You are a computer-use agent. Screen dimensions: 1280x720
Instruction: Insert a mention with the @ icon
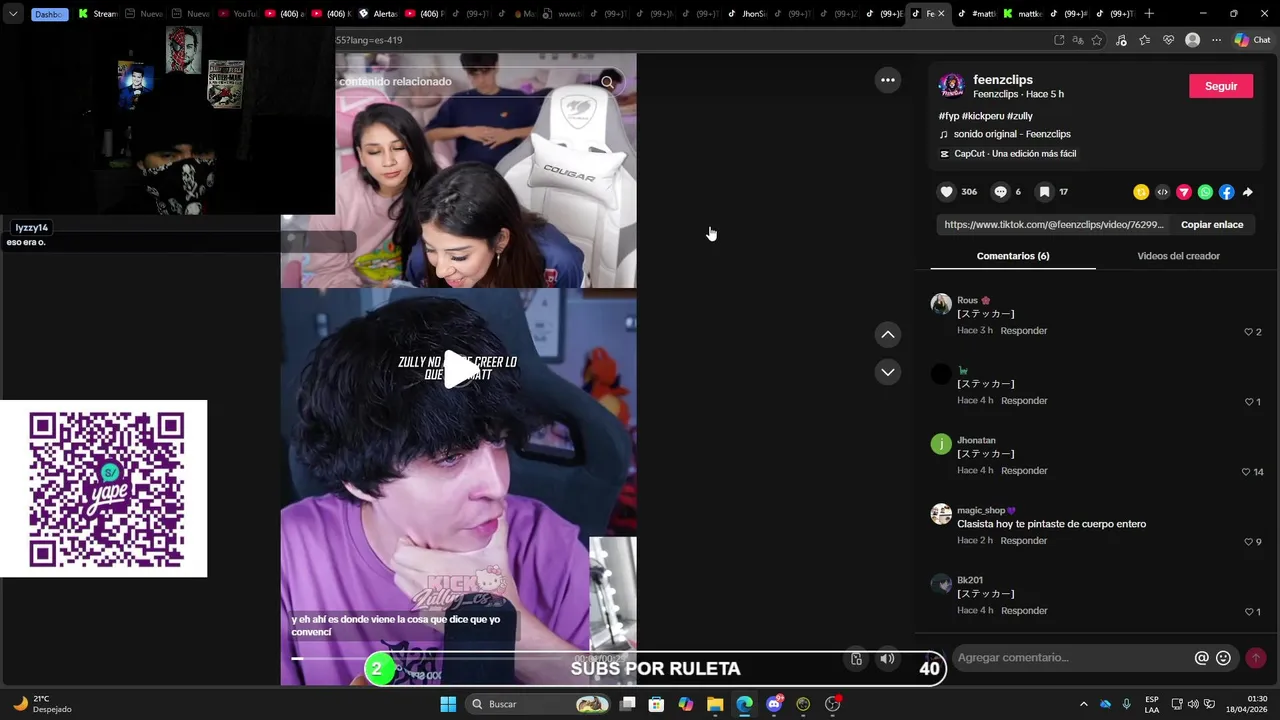pos(1201,658)
